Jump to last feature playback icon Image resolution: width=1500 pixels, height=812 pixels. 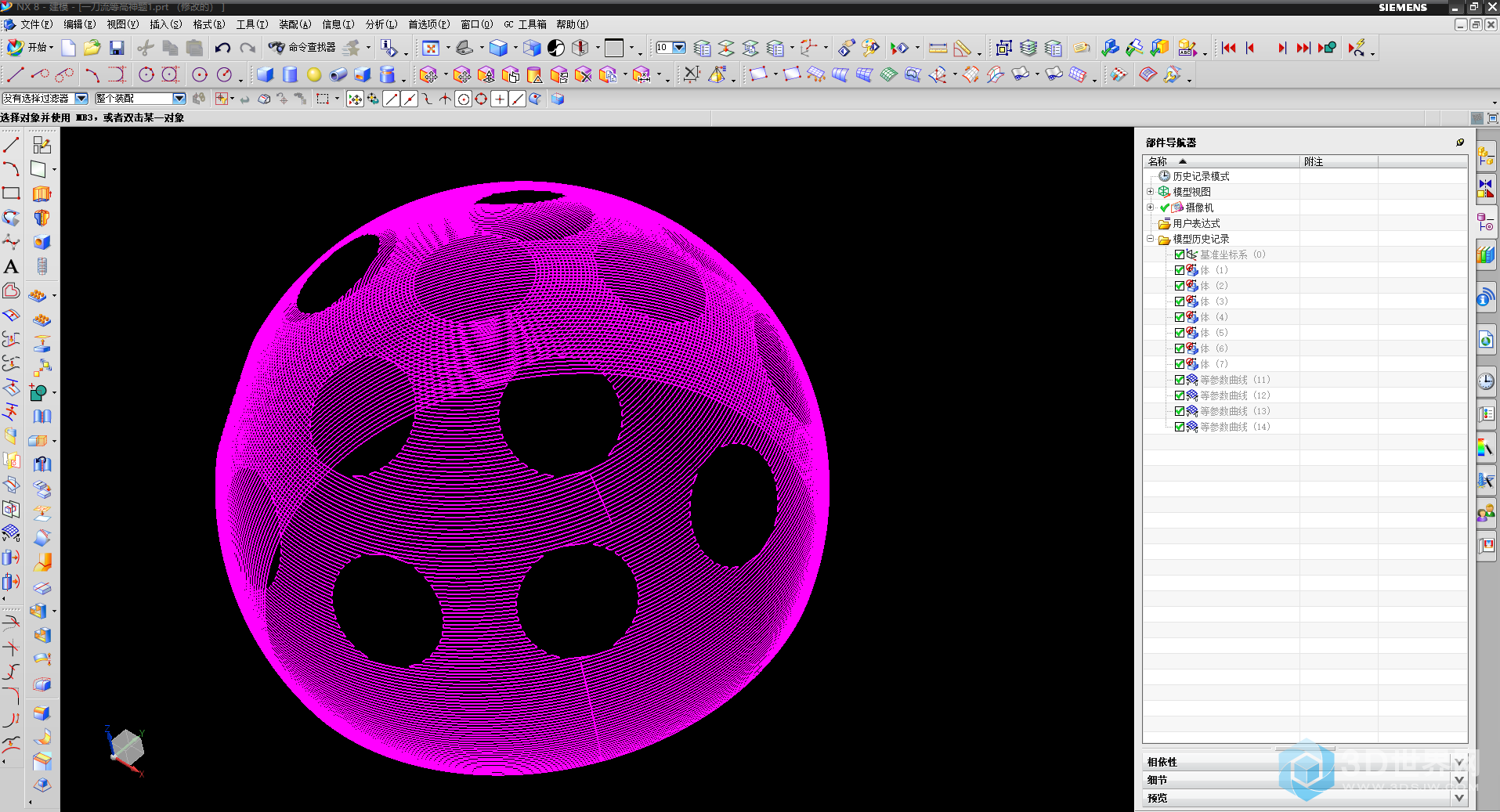click(1303, 49)
